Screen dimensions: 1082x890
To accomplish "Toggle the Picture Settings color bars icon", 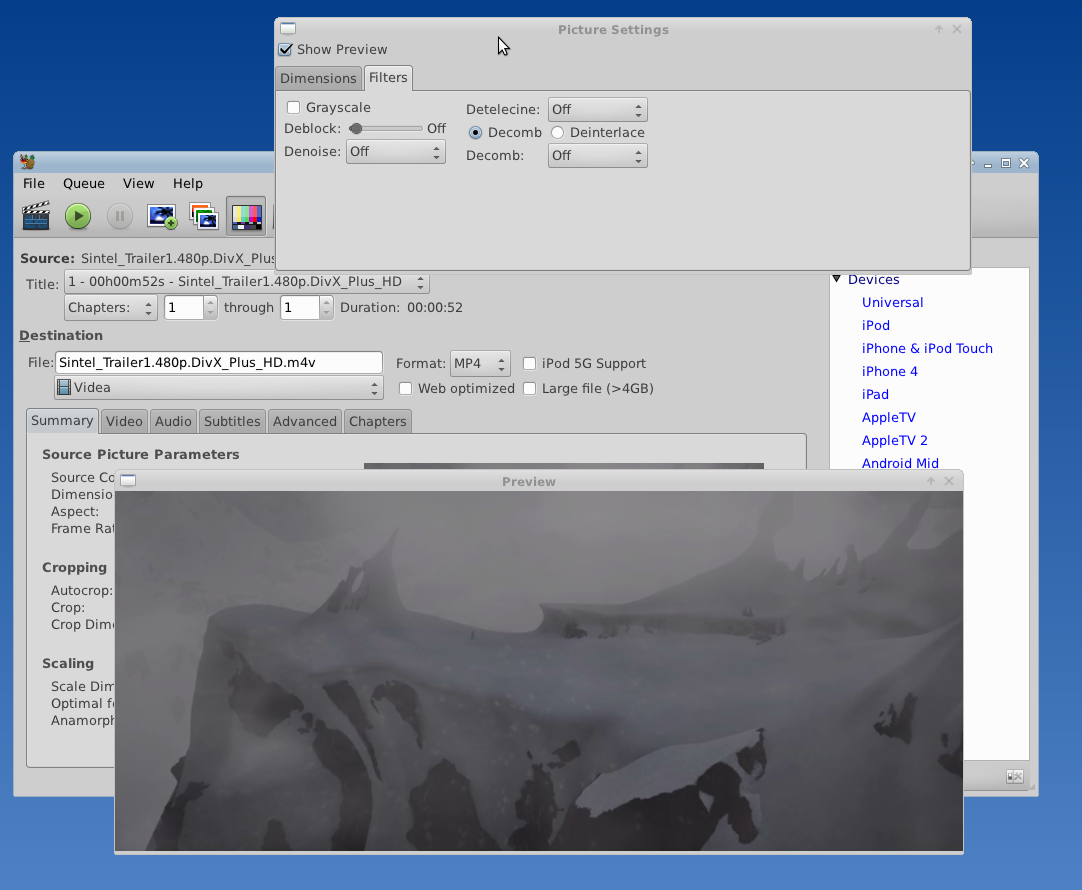I will tap(246, 216).
